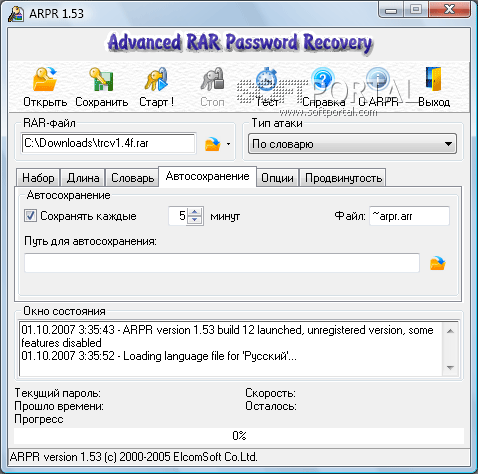Show the О ARPR about info icon
The height and width of the screenshot is (474, 478).
coord(378,80)
